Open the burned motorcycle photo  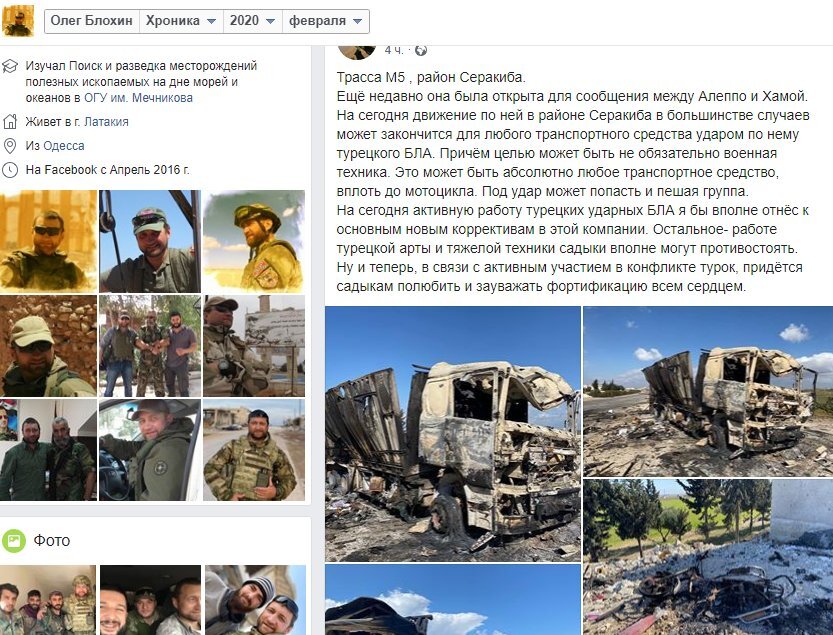click(x=708, y=557)
